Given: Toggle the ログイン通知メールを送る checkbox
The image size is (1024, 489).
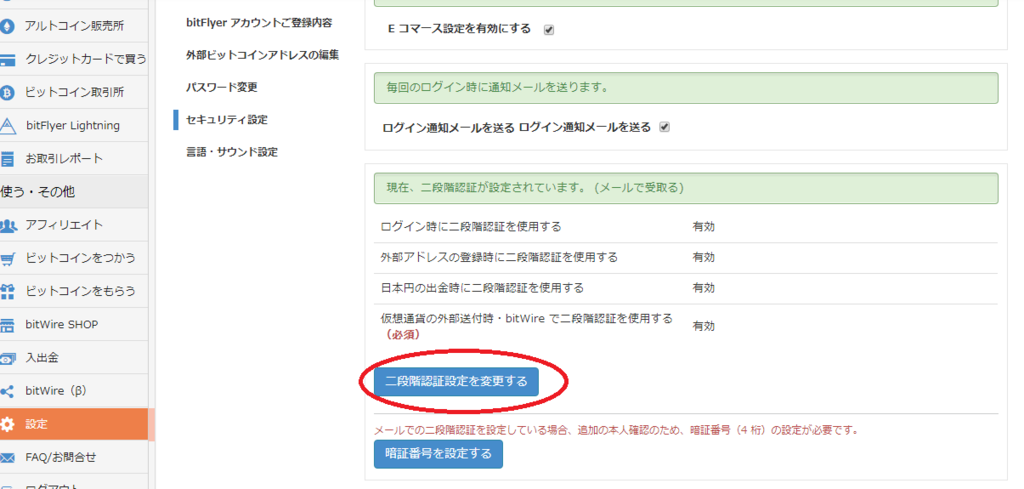Looking at the screenshot, I should pos(665,127).
